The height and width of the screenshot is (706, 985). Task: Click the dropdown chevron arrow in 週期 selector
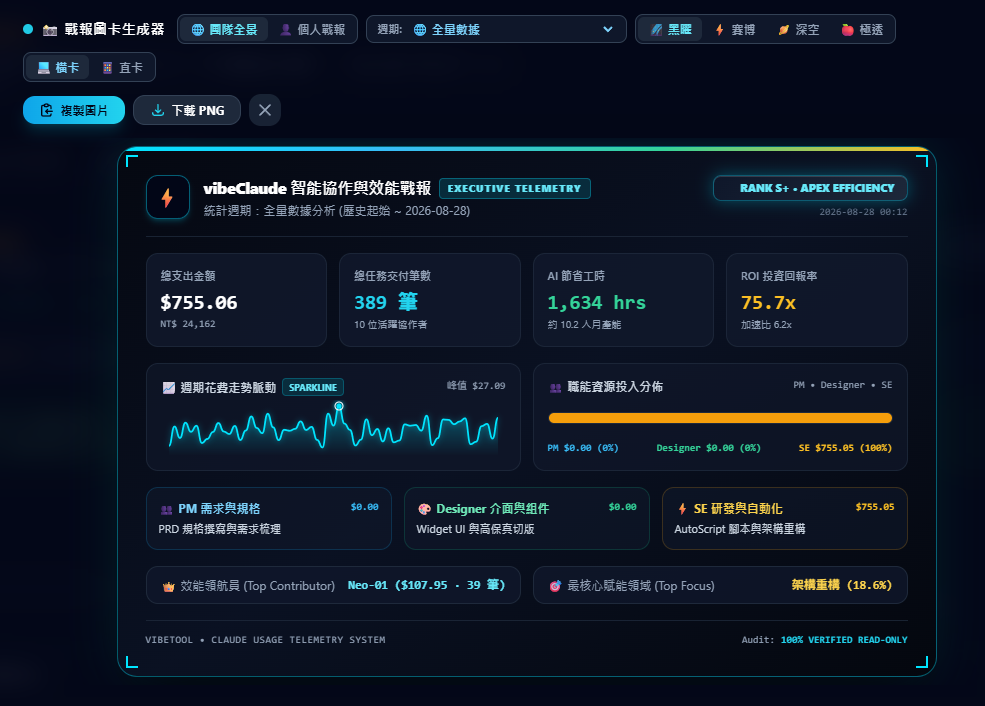pos(607,30)
